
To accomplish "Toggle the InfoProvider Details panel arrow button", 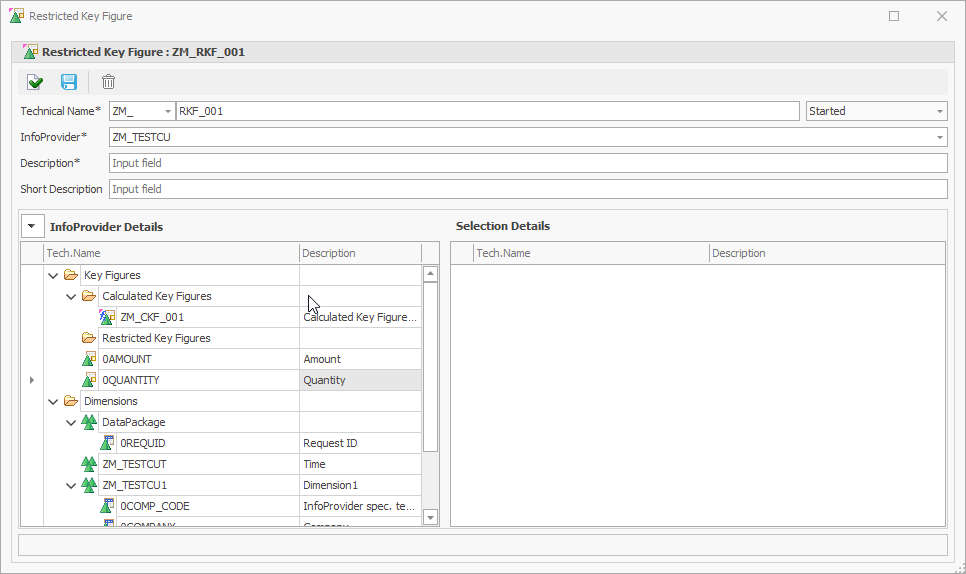I will tap(33, 226).
